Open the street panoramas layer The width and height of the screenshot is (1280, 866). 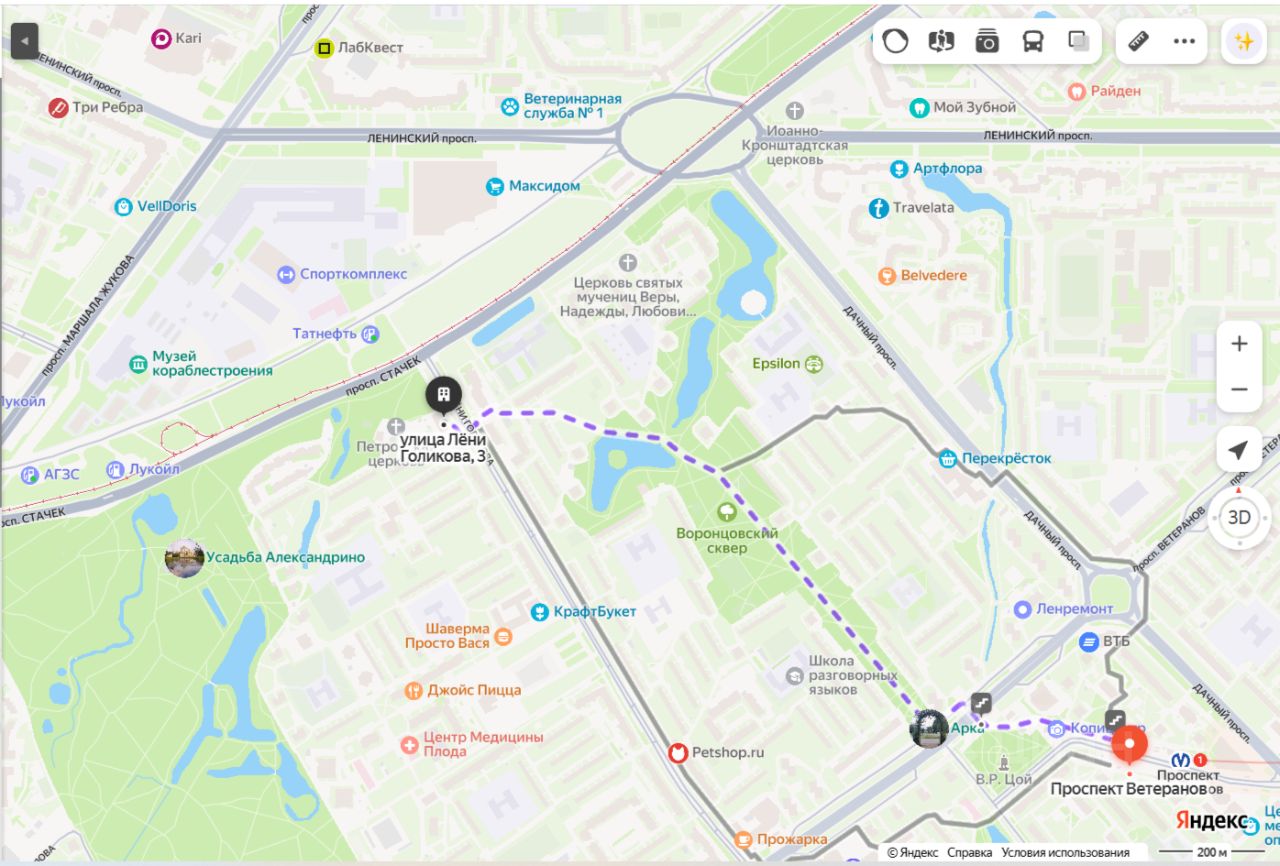(x=941, y=41)
